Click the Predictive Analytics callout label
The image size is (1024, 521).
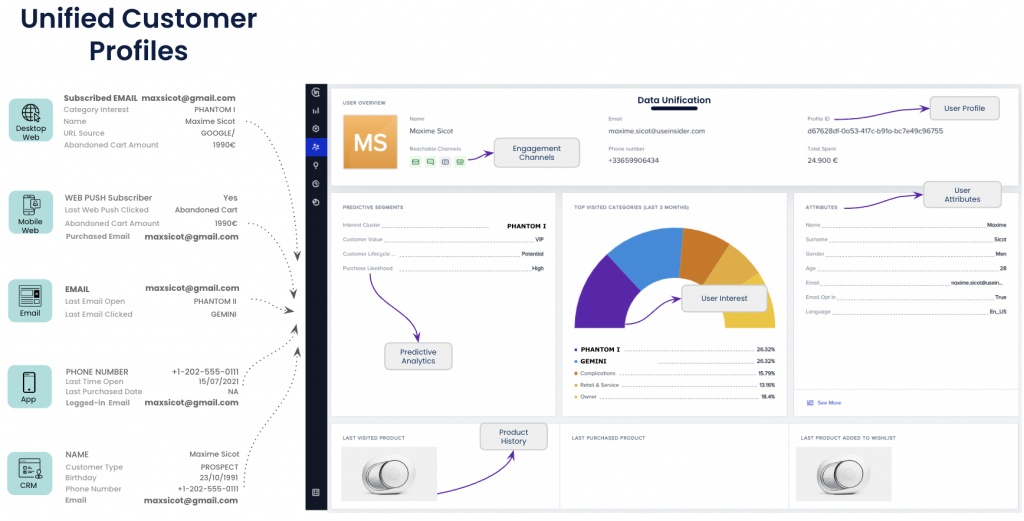(418, 356)
